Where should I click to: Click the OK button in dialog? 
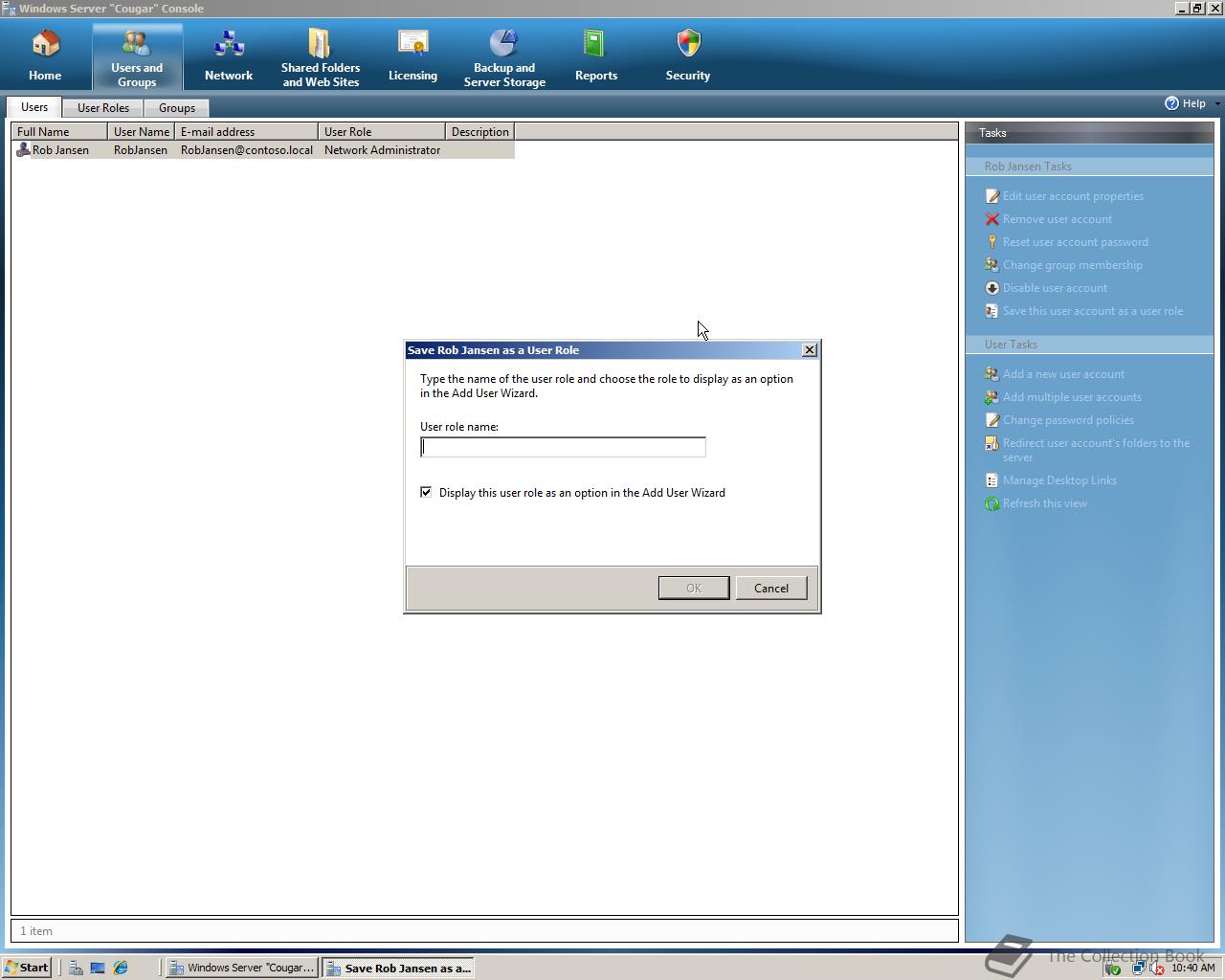(x=694, y=588)
